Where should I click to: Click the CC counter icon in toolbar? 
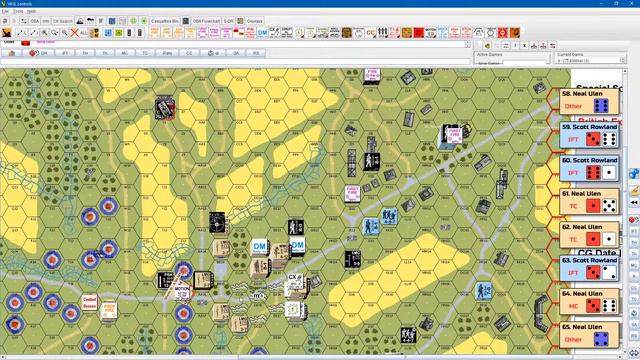[371, 33]
